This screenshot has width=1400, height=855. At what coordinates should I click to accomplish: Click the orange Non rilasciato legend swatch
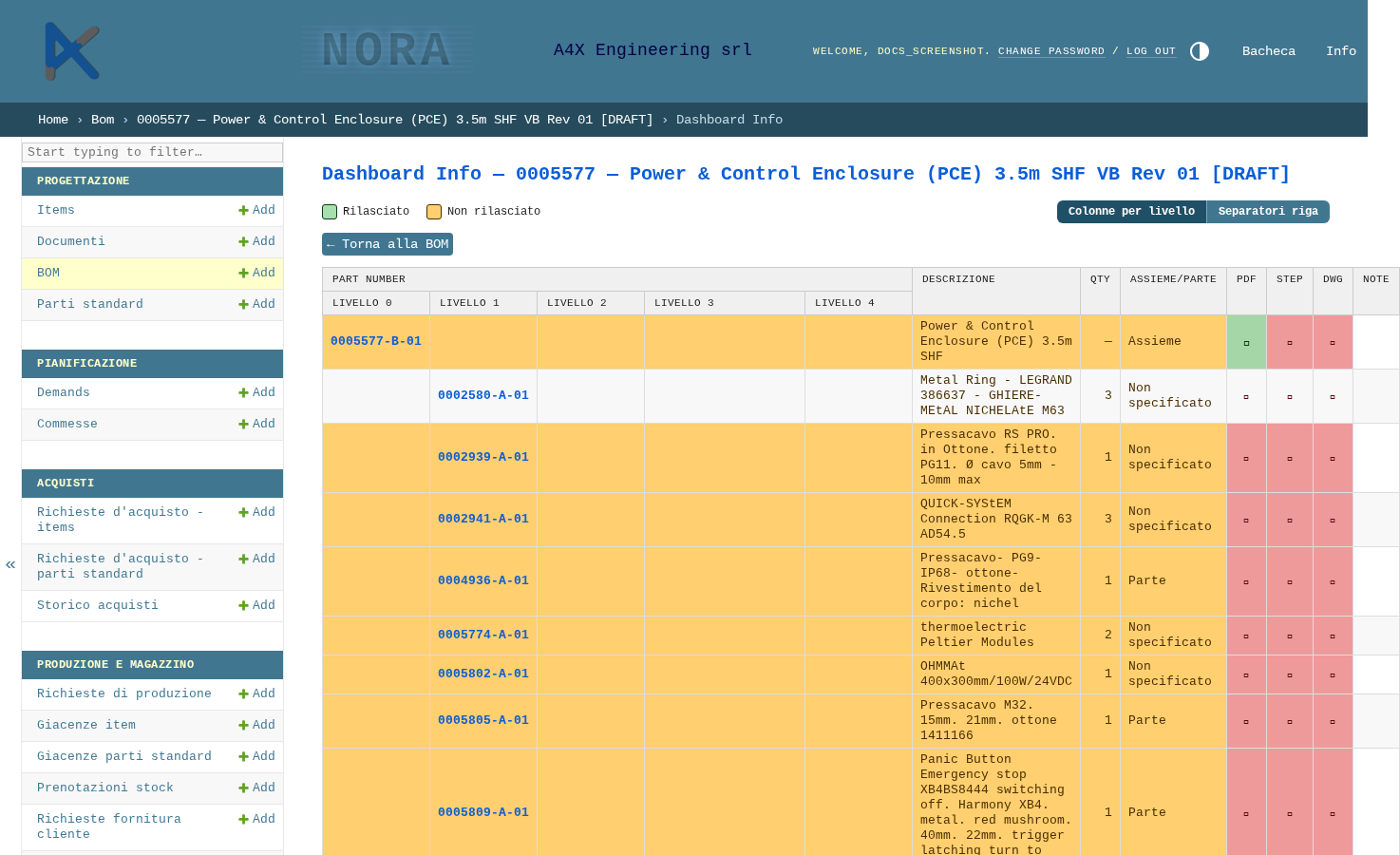pyautogui.click(x=434, y=212)
